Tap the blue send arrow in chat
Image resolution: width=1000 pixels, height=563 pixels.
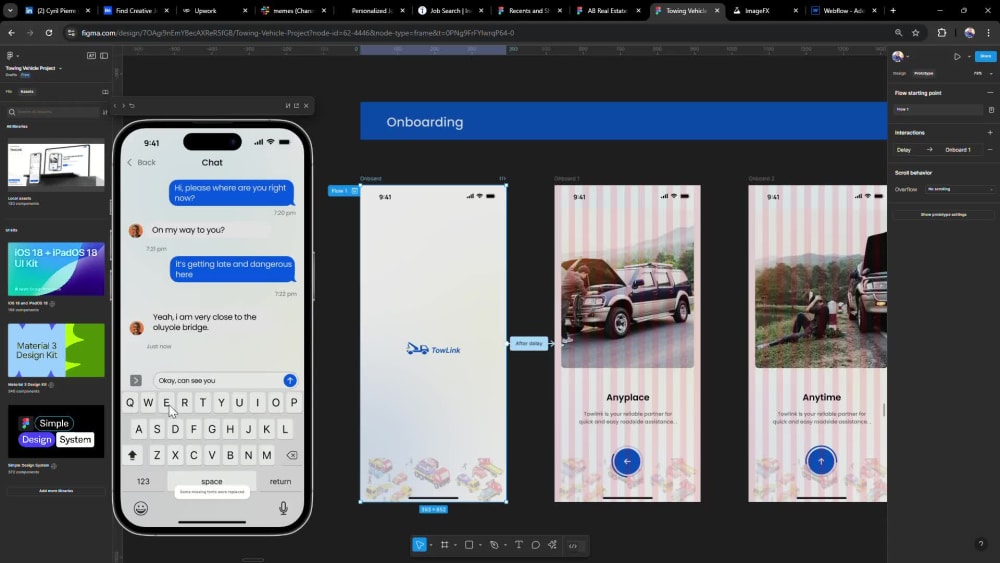(290, 381)
